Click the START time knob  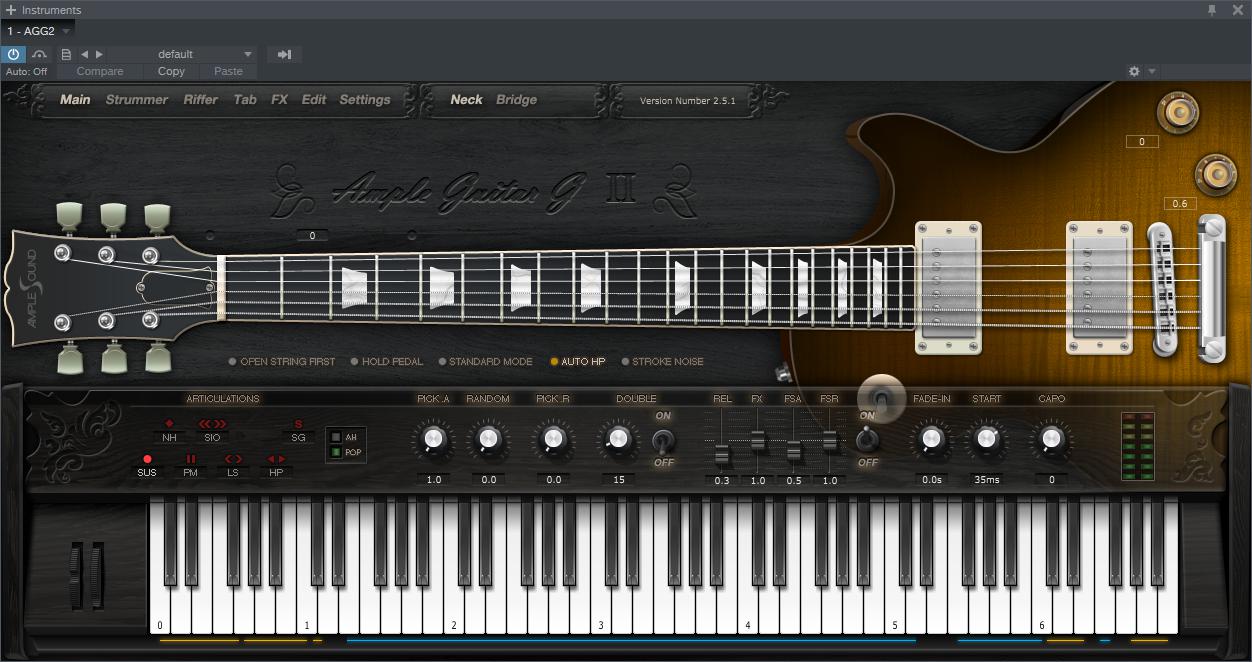coord(986,439)
